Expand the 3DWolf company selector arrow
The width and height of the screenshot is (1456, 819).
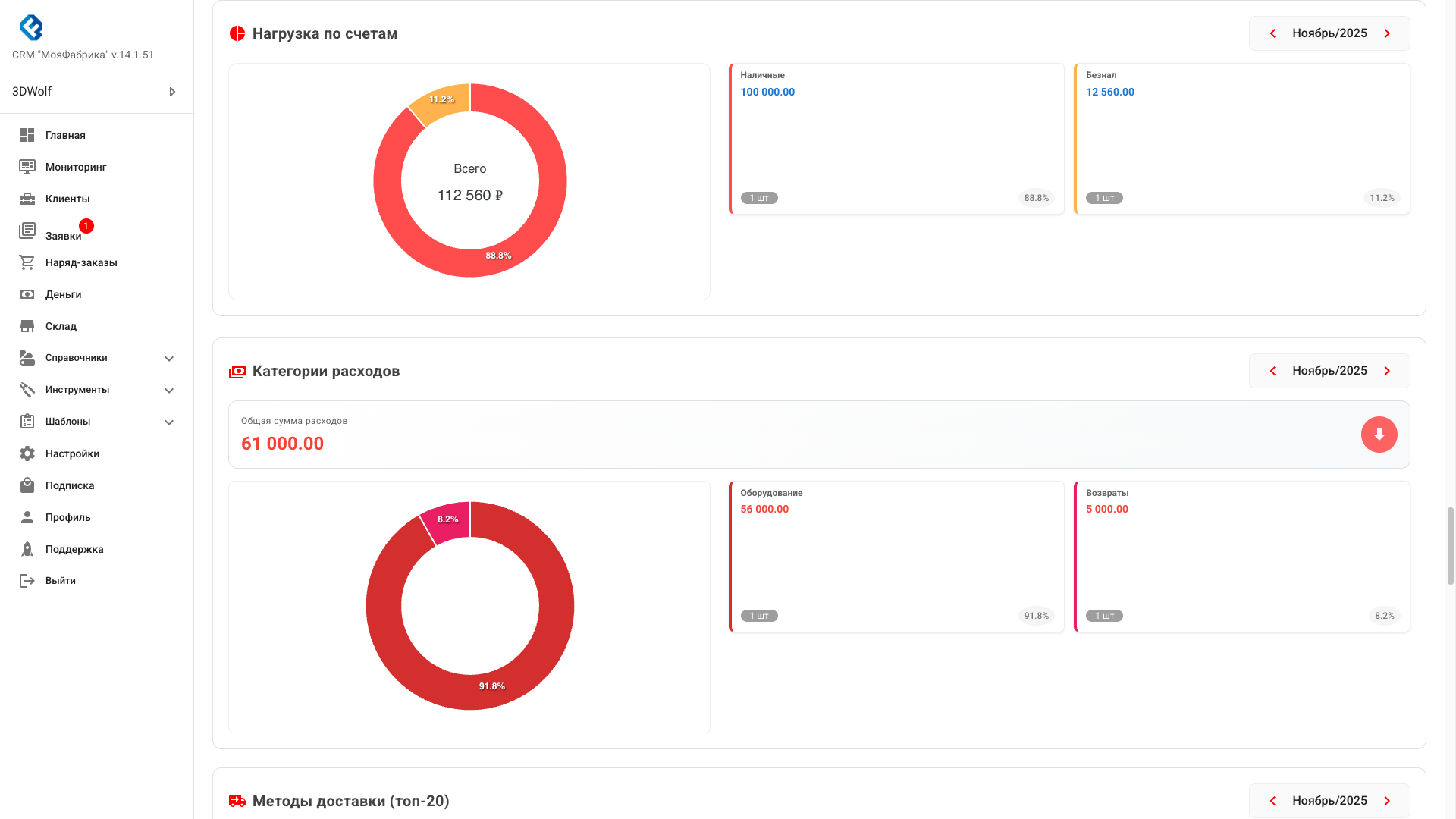click(x=172, y=92)
